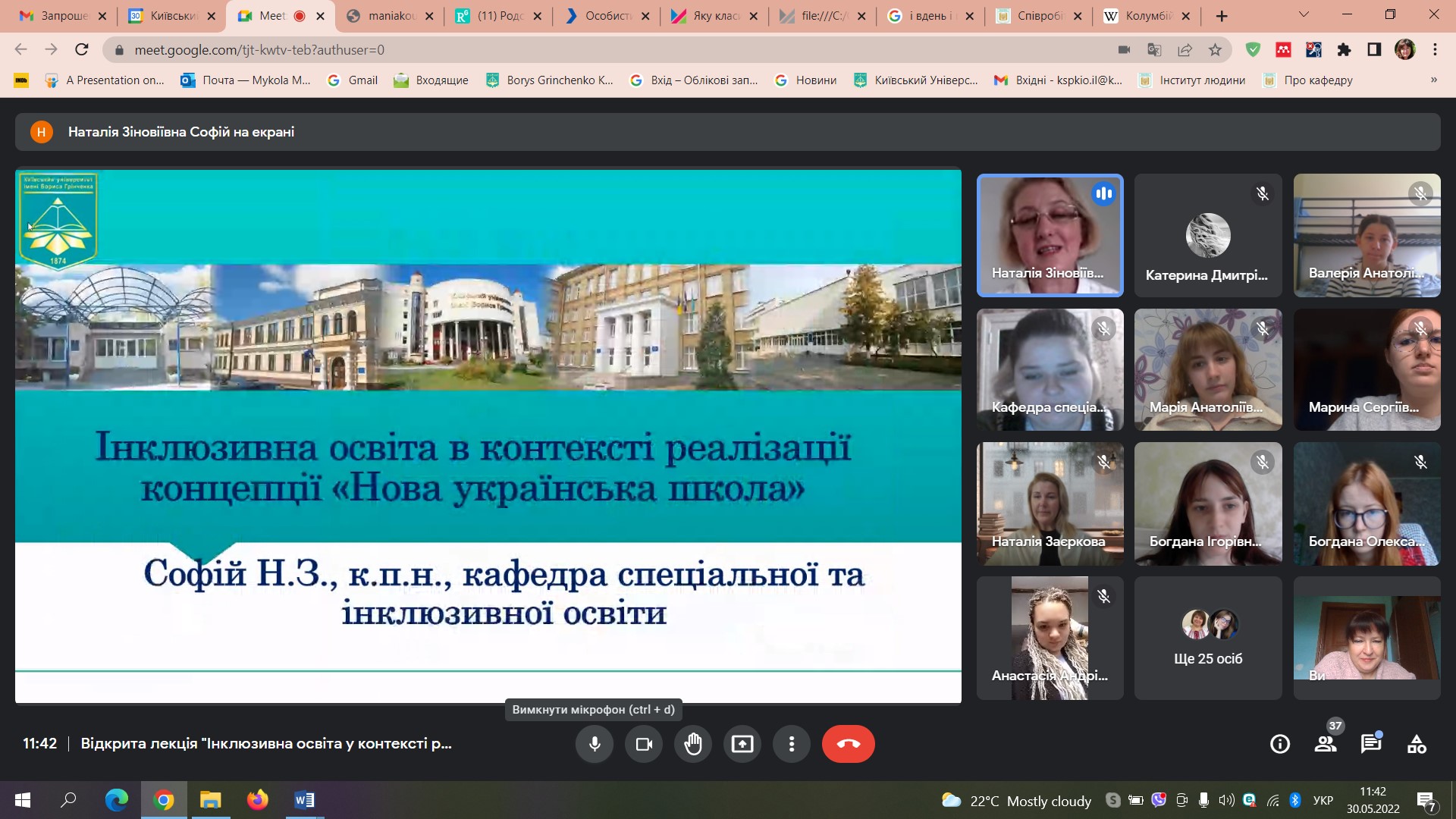Raise hand with the hand icon
This screenshot has width=1456, height=819.
tap(692, 744)
